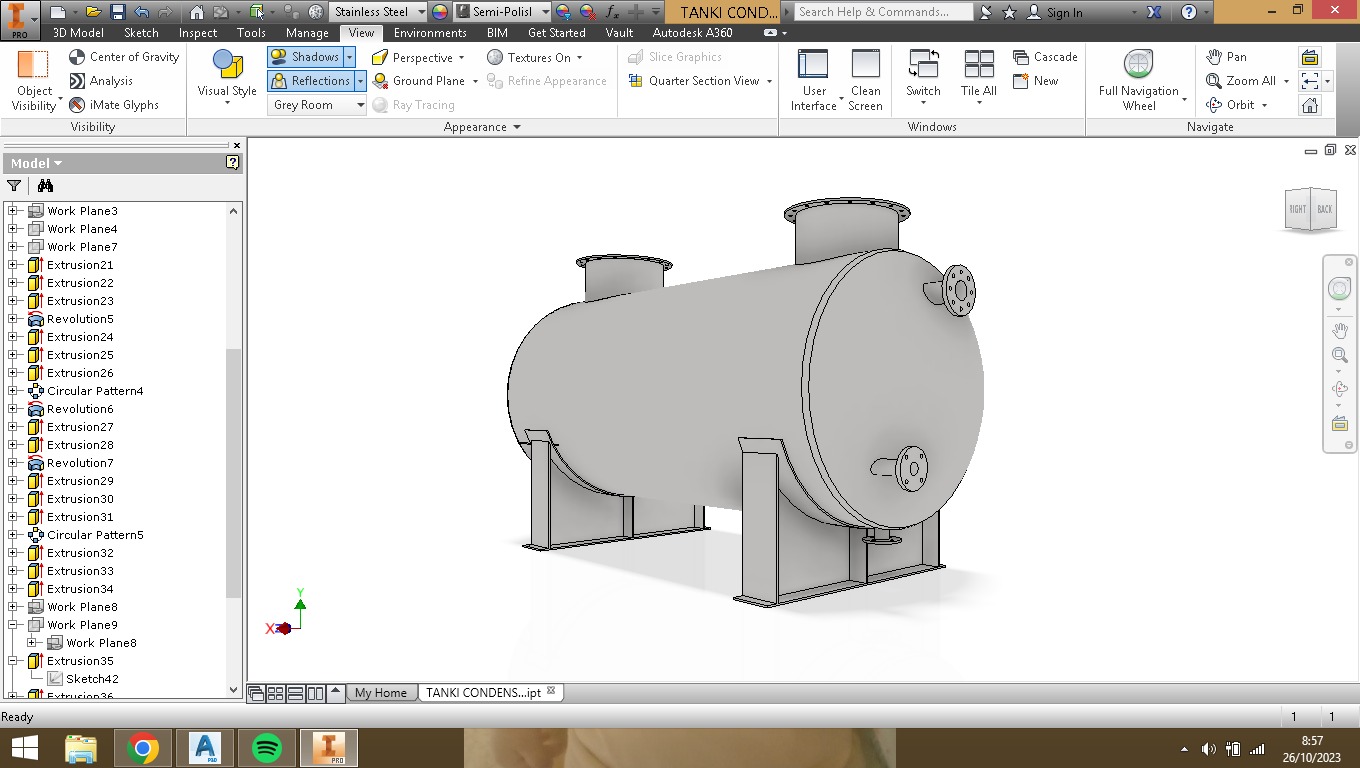Click the iMate Glyphs icon
The height and width of the screenshot is (768, 1360).
click(x=77, y=105)
